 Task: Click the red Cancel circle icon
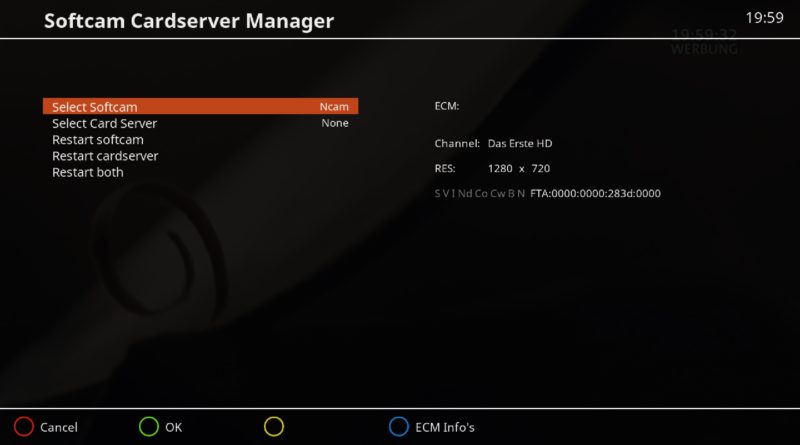coord(23,427)
